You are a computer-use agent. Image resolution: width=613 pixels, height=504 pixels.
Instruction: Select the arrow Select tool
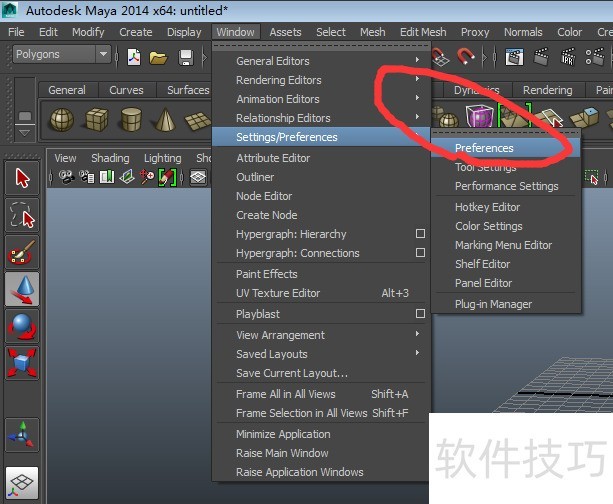[22, 178]
